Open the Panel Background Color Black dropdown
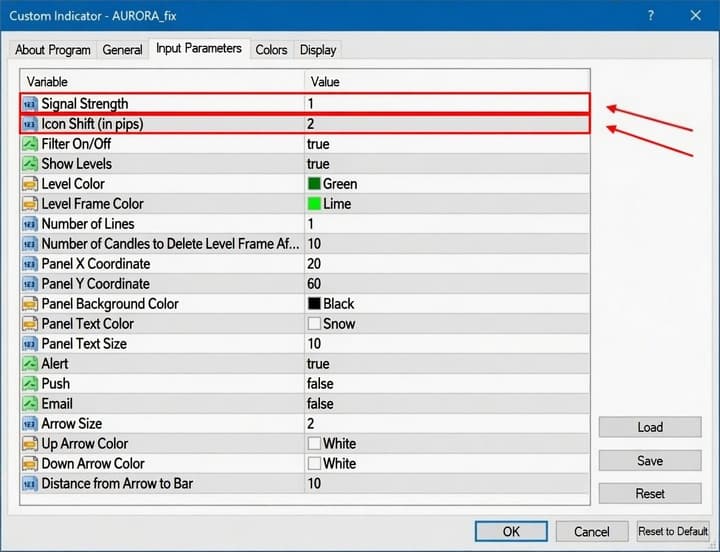720x552 pixels. tap(447, 304)
